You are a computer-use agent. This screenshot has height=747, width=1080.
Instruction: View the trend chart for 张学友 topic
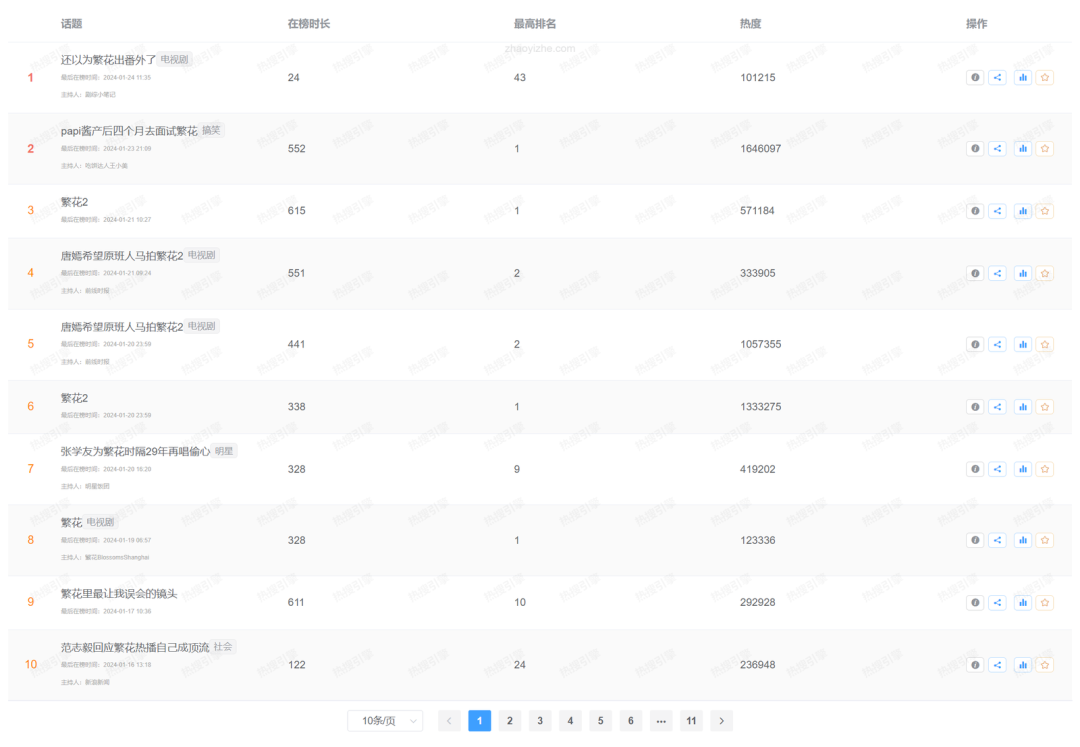point(1022,469)
